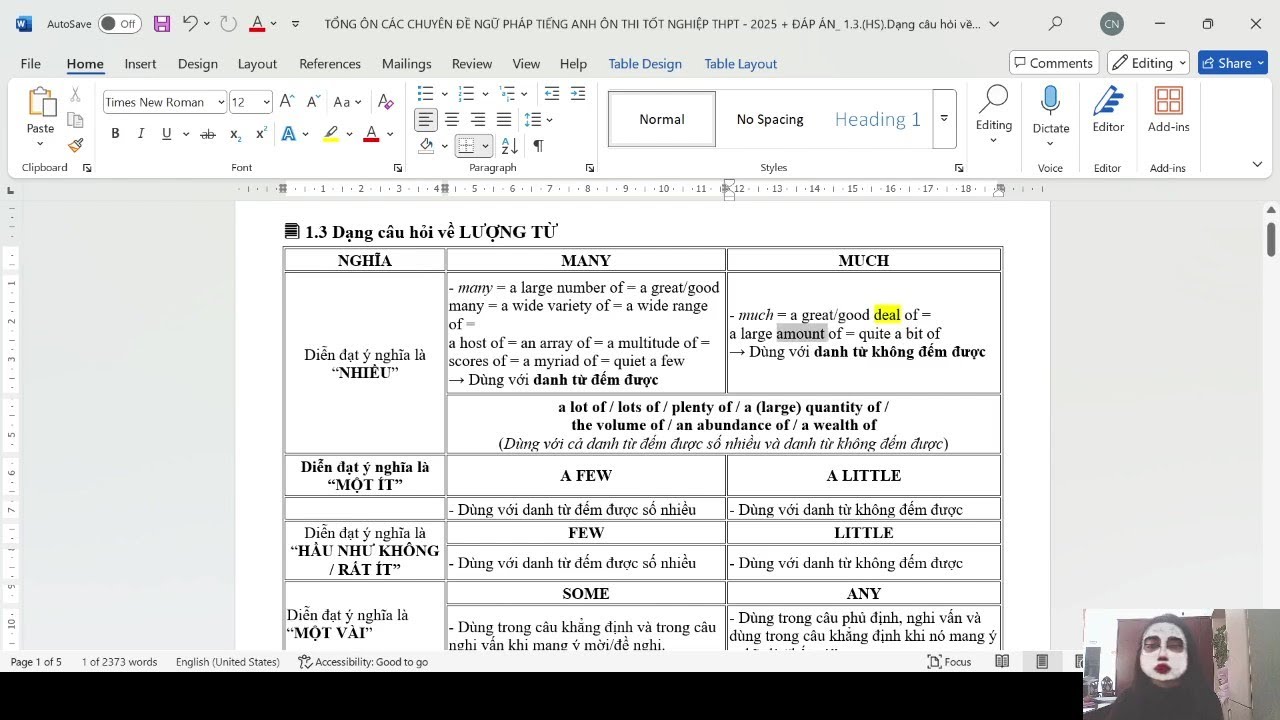Apply red font color button
This screenshot has width=1280, height=720.
(371, 134)
